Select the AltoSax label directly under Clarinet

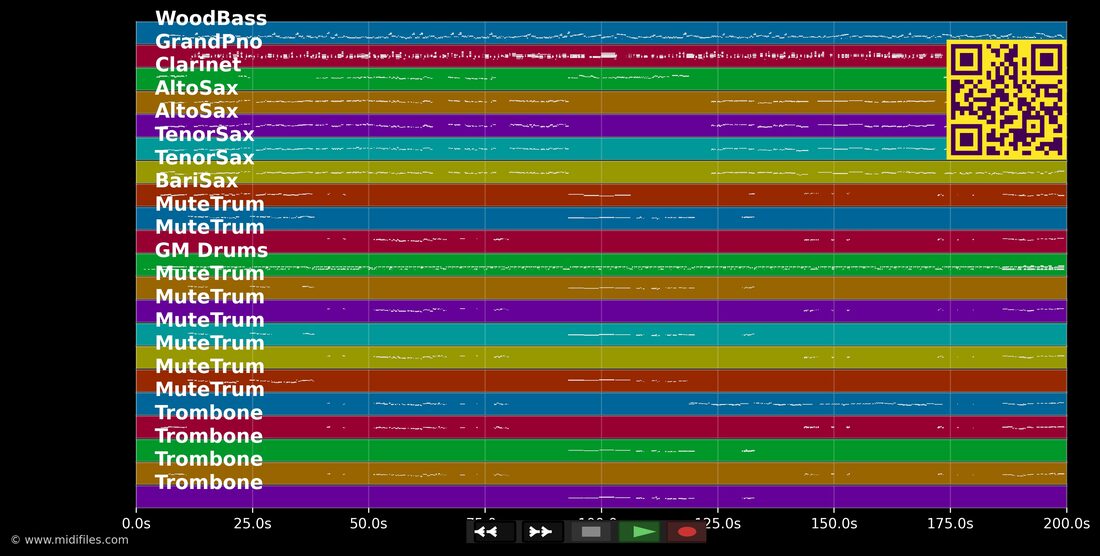(x=196, y=88)
